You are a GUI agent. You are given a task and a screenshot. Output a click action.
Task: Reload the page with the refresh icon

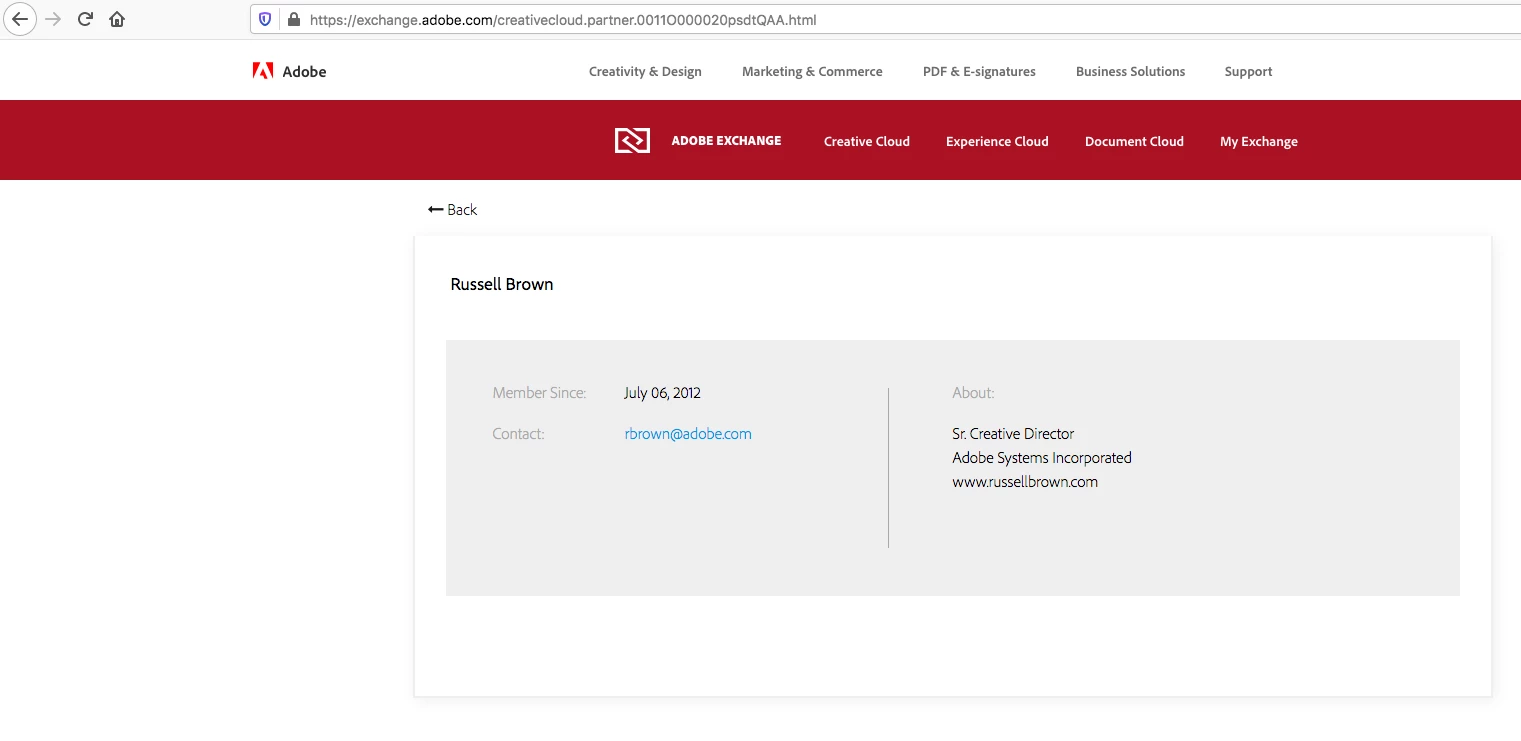pyautogui.click(x=85, y=19)
